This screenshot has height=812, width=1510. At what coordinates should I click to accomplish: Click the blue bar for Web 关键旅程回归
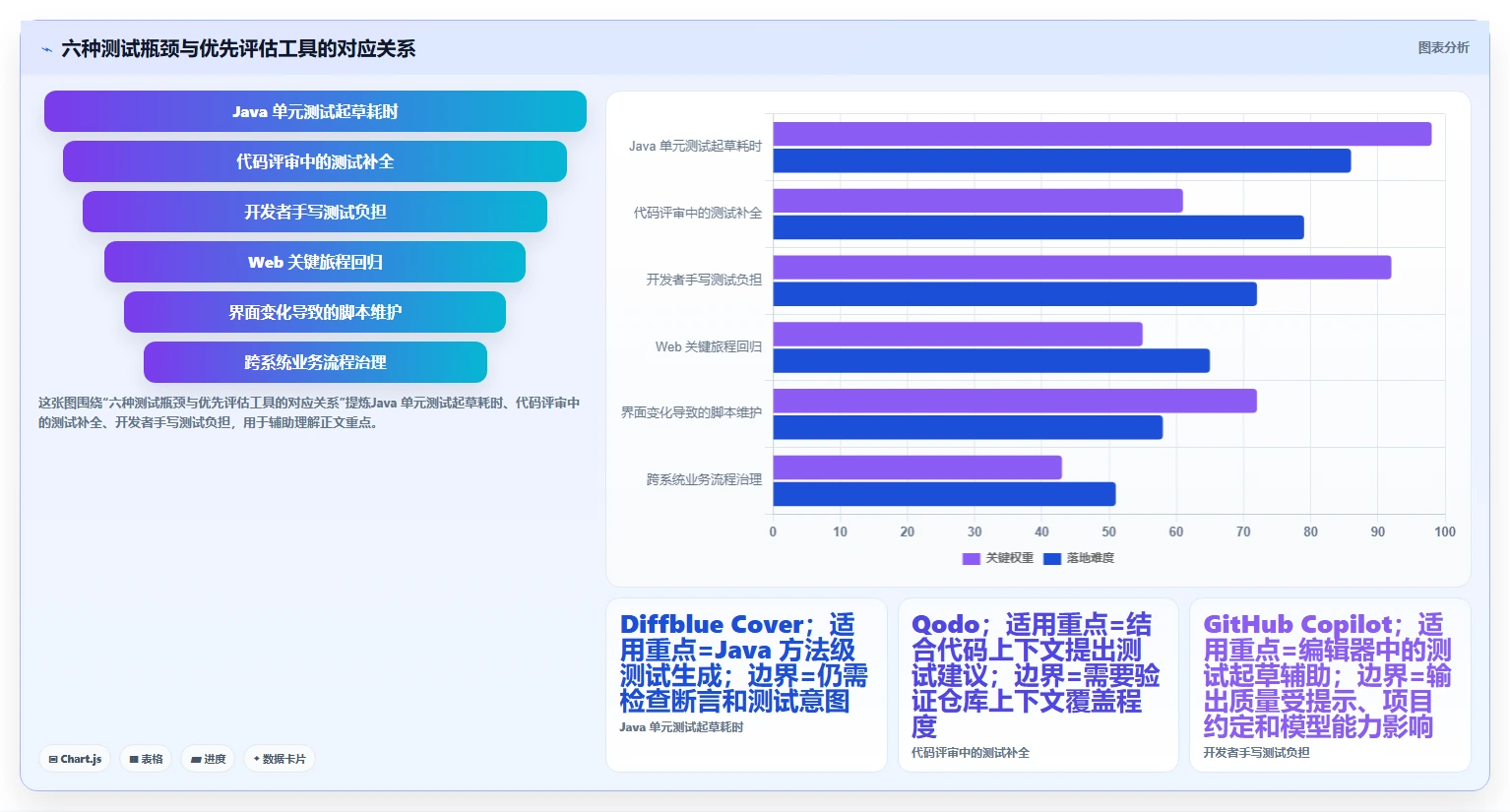click(991, 361)
